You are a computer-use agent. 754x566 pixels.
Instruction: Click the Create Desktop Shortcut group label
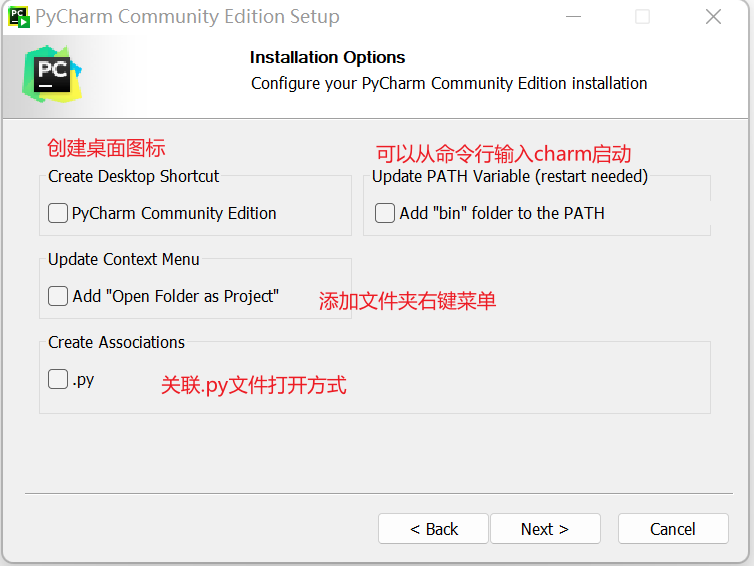pyautogui.click(x=133, y=176)
